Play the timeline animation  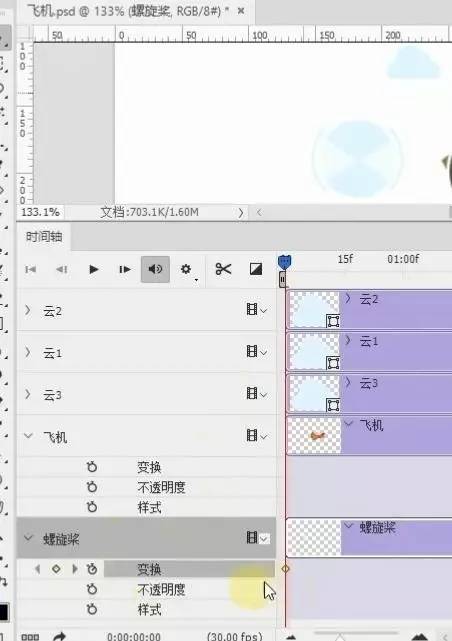[x=94, y=269]
